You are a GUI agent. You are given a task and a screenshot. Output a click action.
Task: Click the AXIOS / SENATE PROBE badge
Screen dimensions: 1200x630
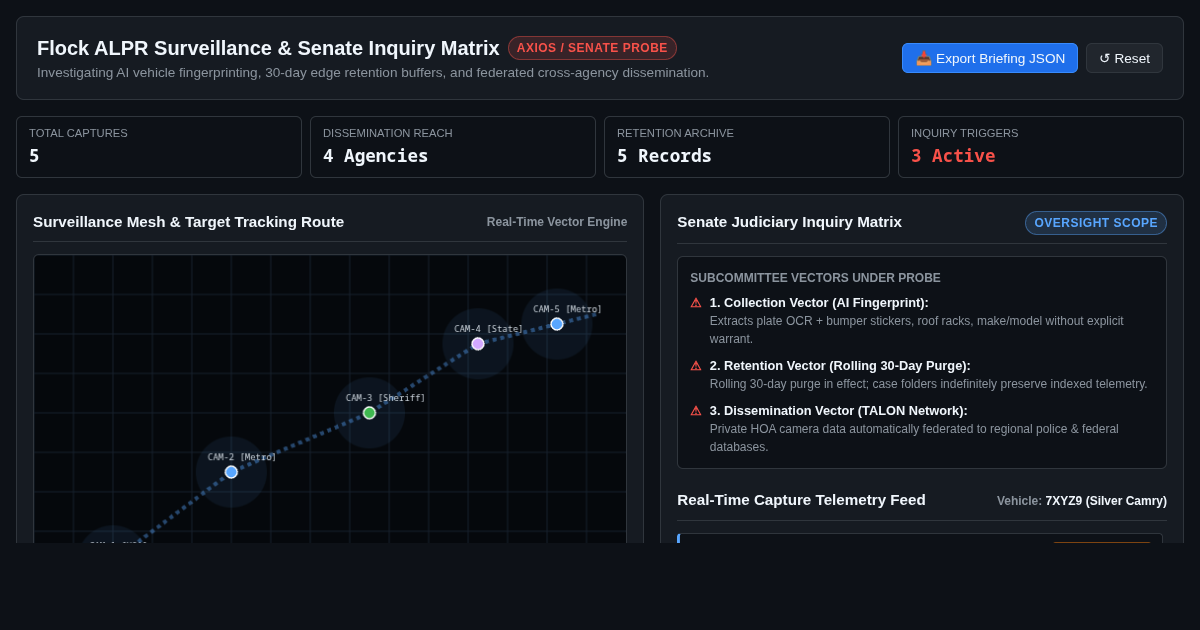[x=592, y=48]
